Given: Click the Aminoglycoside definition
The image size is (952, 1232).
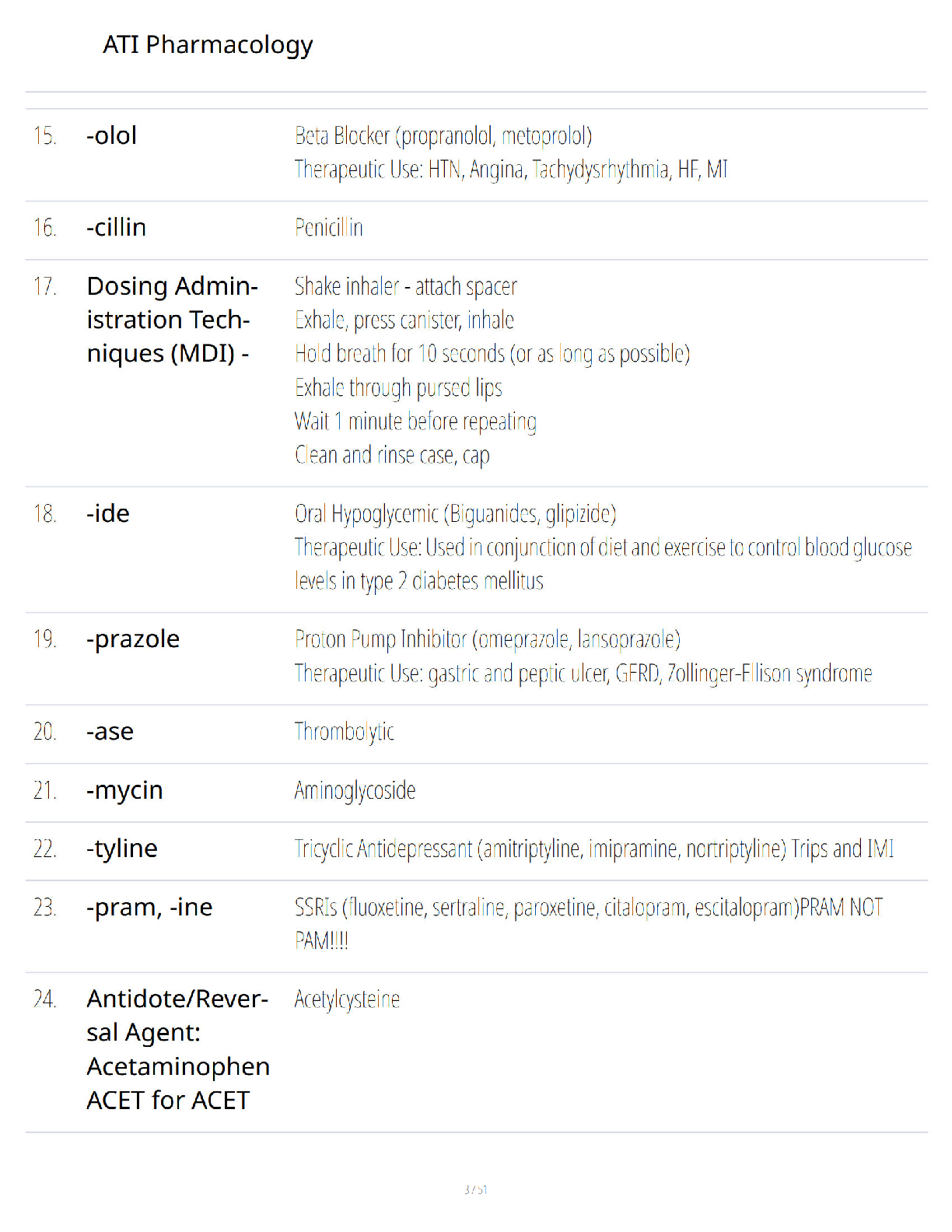Looking at the screenshot, I should click(355, 790).
